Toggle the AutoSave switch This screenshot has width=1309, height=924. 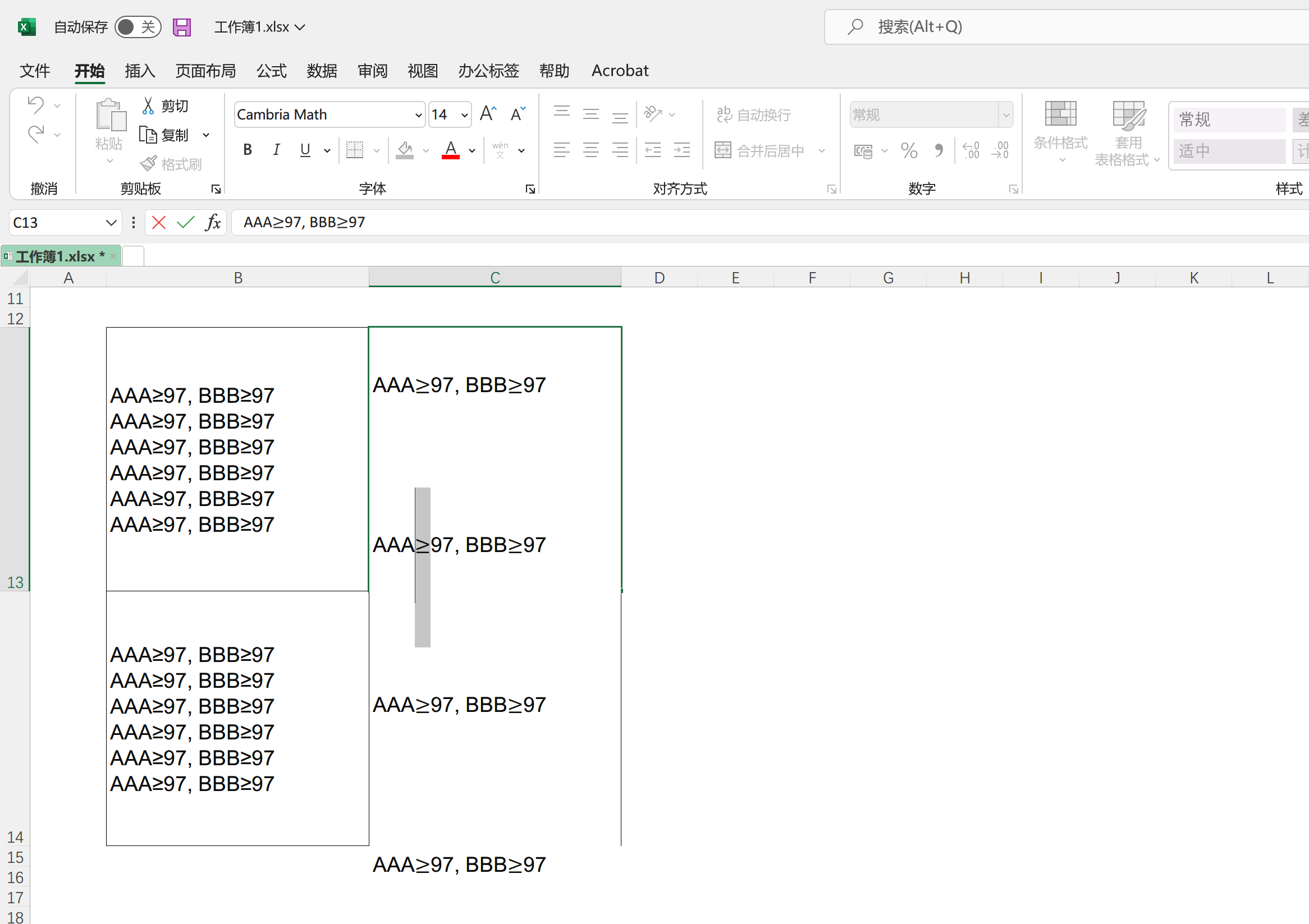point(138,27)
